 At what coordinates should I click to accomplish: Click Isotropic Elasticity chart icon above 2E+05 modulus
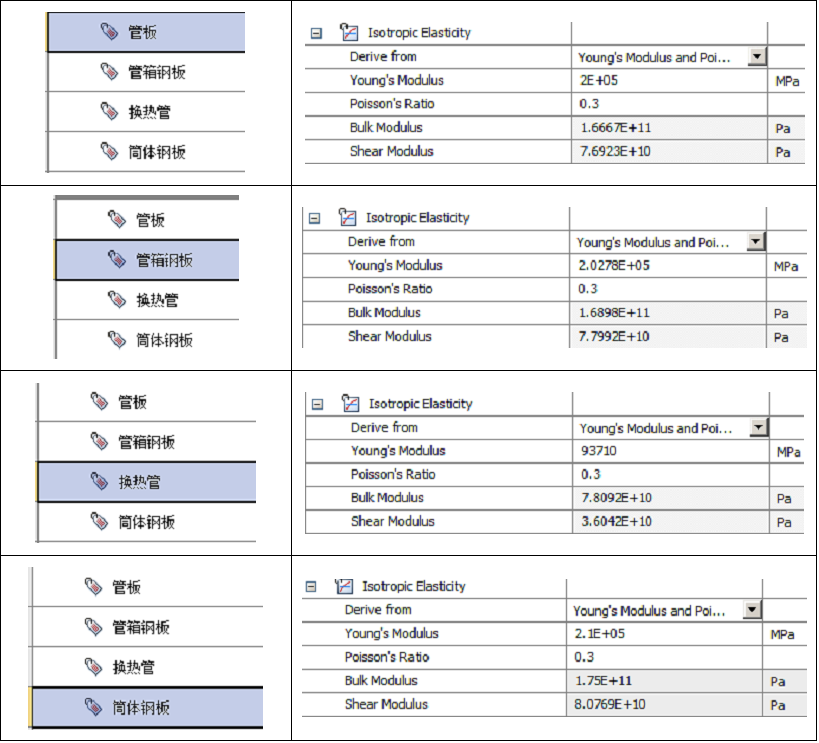[x=348, y=32]
